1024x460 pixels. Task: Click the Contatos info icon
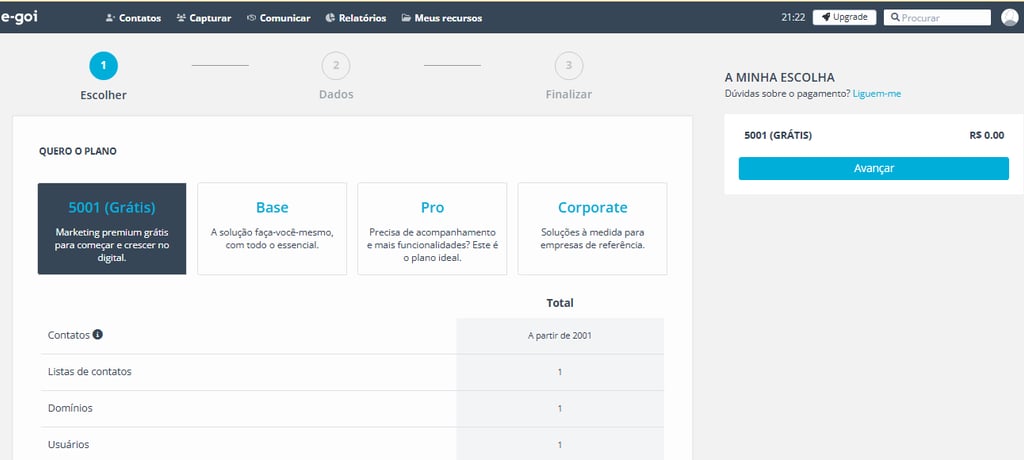click(97, 335)
